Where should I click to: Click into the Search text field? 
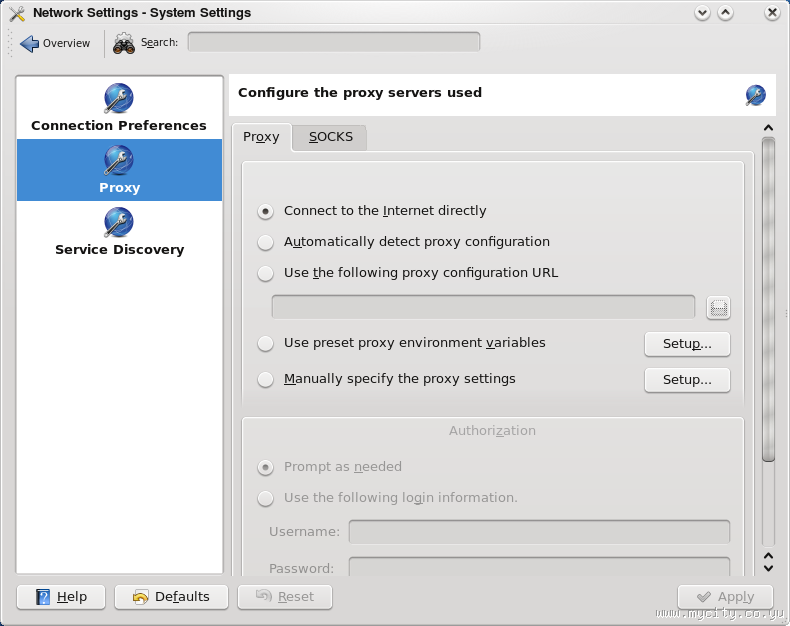[333, 42]
